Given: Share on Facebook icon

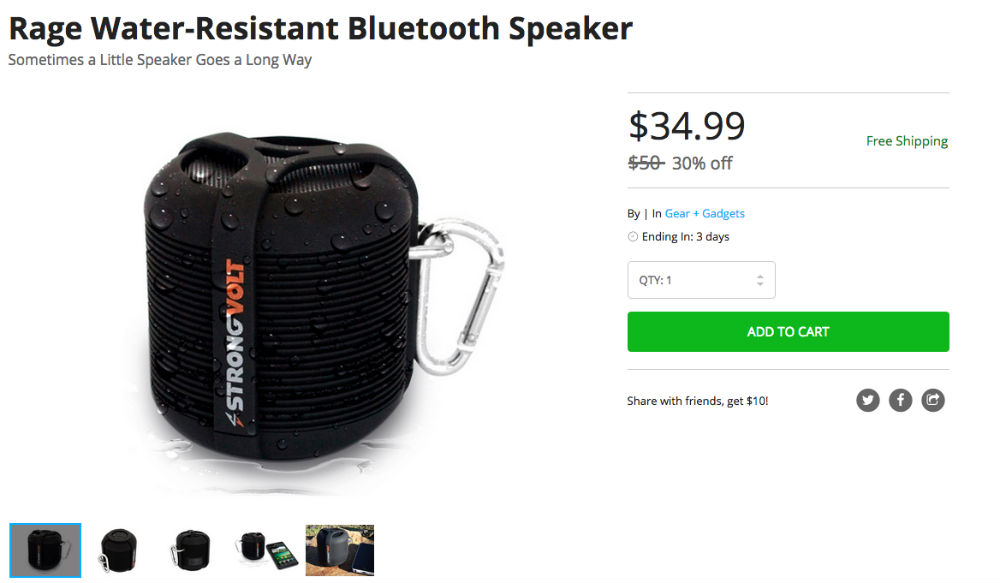Looking at the screenshot, I should [901, 400].
